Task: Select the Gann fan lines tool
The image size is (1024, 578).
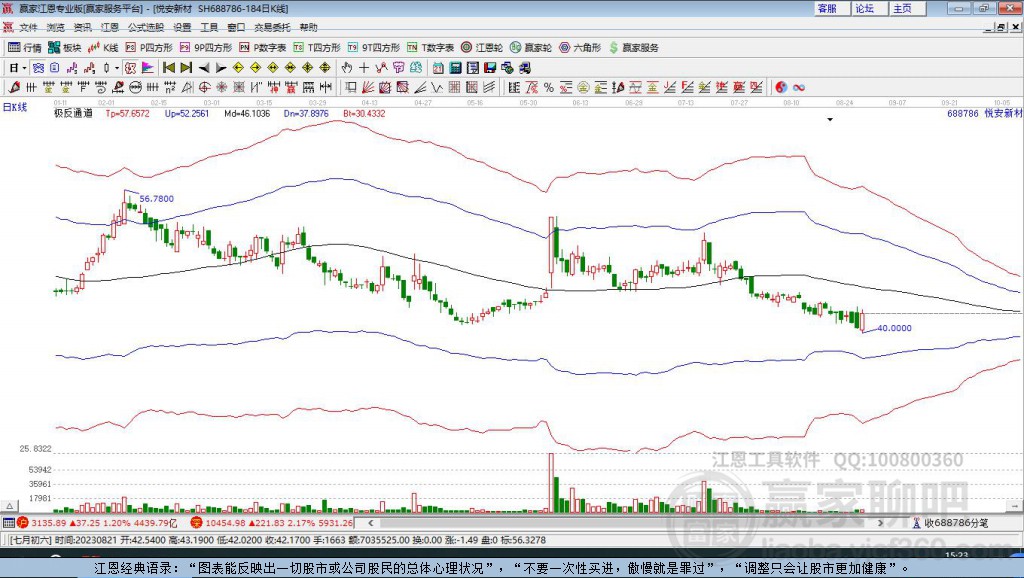Action: click(368, 88)
